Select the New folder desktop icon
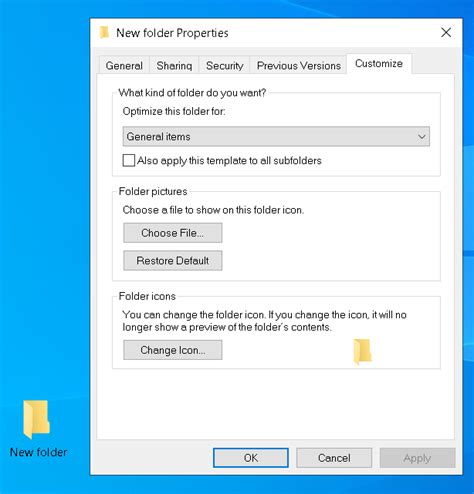Screen dimensions: 474x494 (37, 420)
